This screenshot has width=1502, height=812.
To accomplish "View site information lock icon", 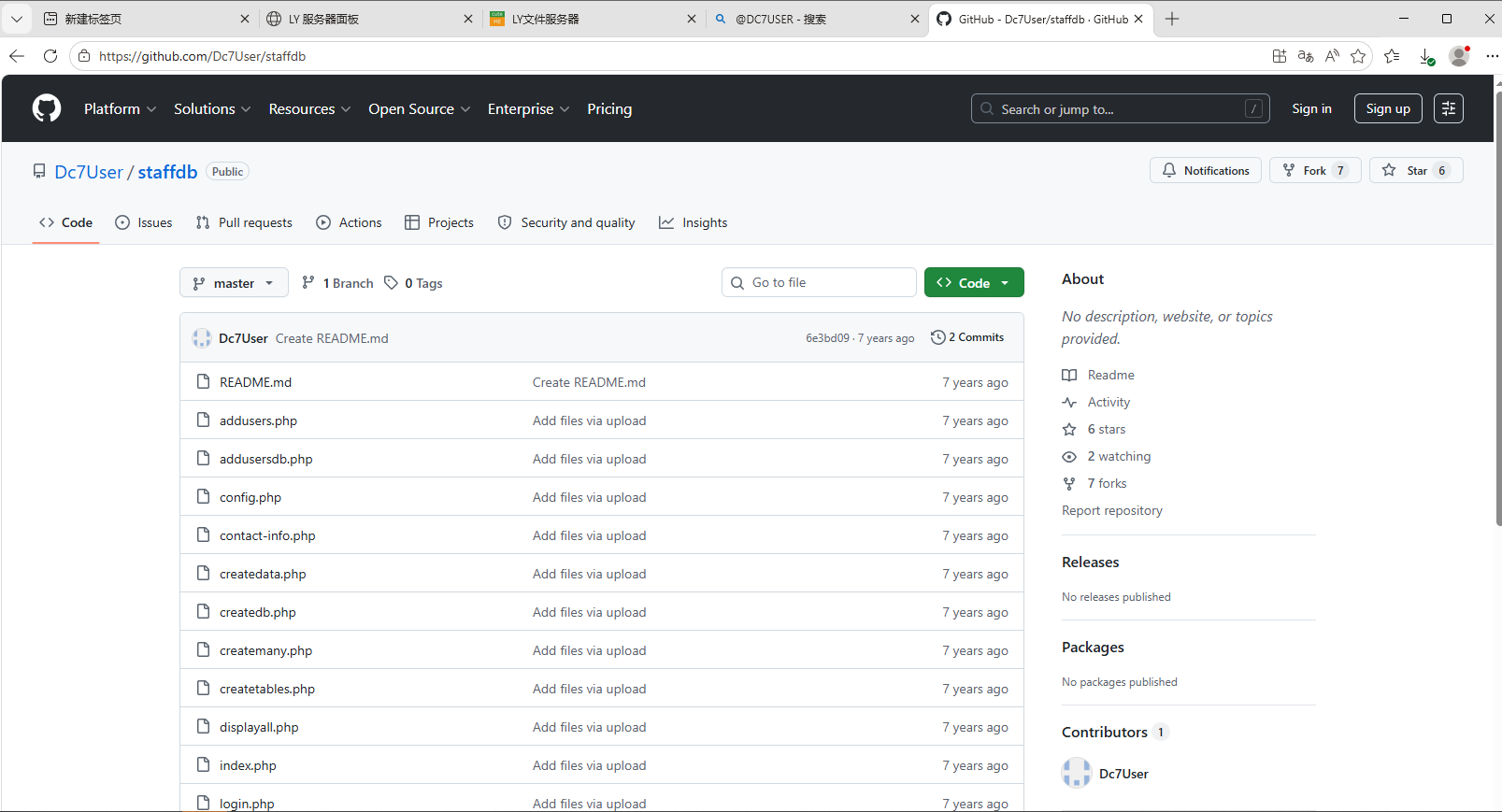I will tap(84, 56).
